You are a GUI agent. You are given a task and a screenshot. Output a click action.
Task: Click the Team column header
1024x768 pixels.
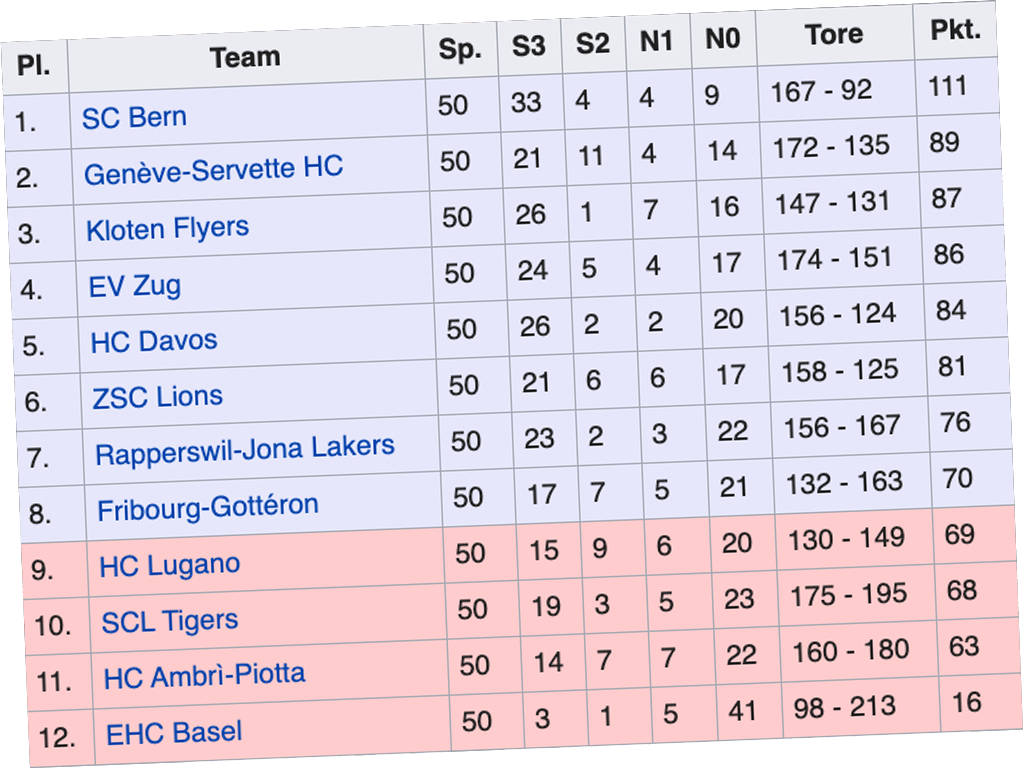[x=245, y=58]
